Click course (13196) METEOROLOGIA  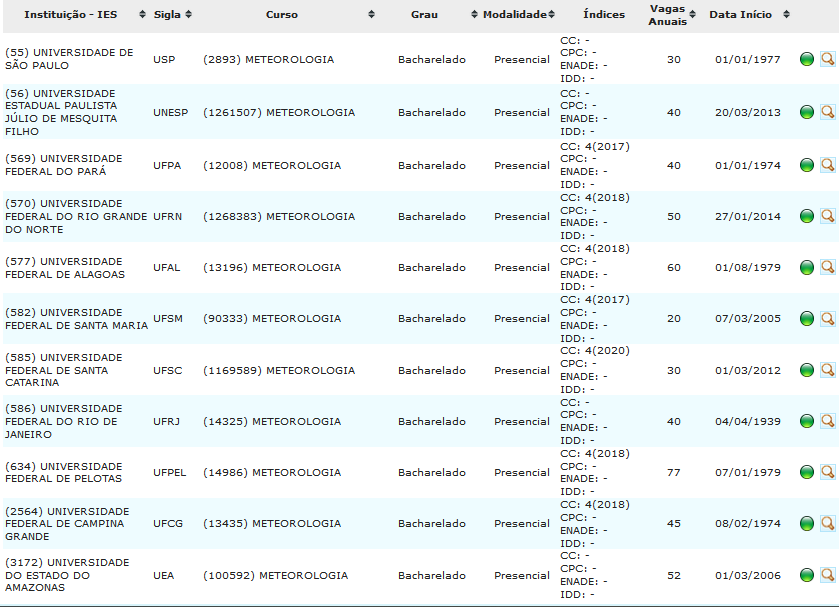tap(272, 267)
